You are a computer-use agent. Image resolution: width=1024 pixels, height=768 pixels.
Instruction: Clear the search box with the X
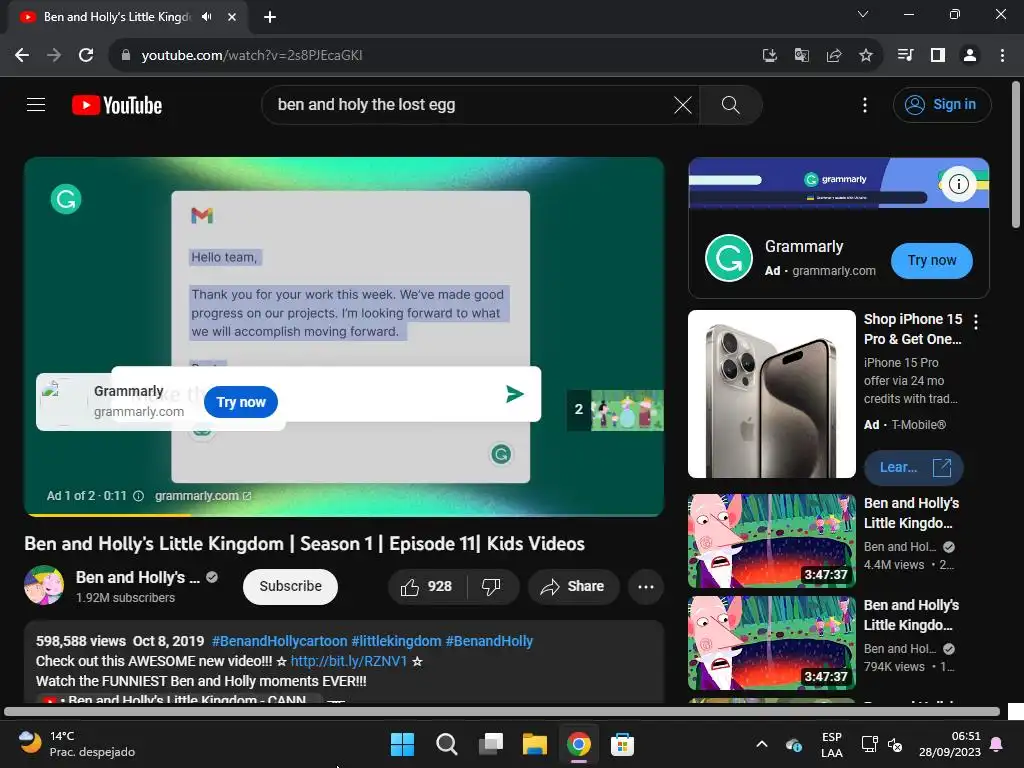pyautogui.click(x=682, y=104)
